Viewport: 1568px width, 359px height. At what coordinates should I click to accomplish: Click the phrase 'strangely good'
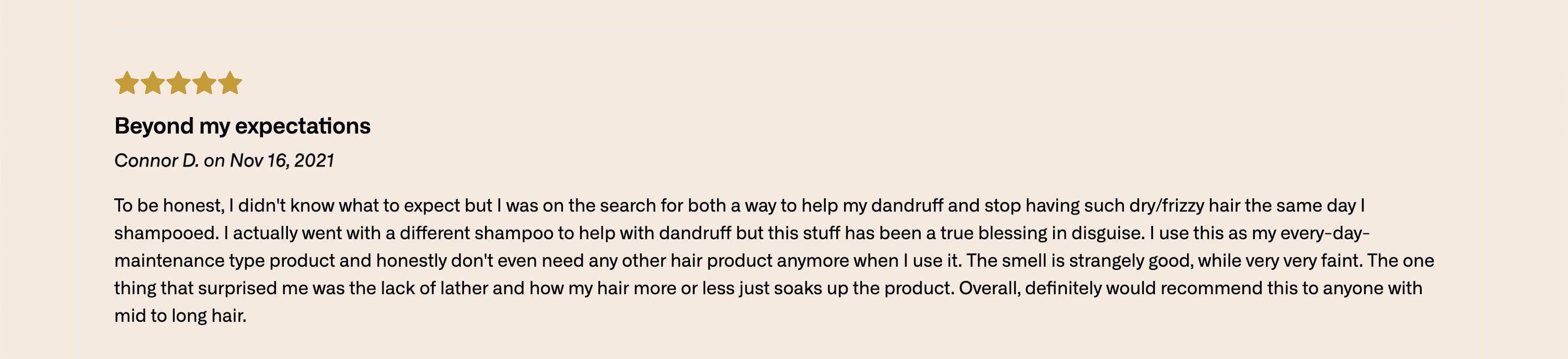(1131, 261)
